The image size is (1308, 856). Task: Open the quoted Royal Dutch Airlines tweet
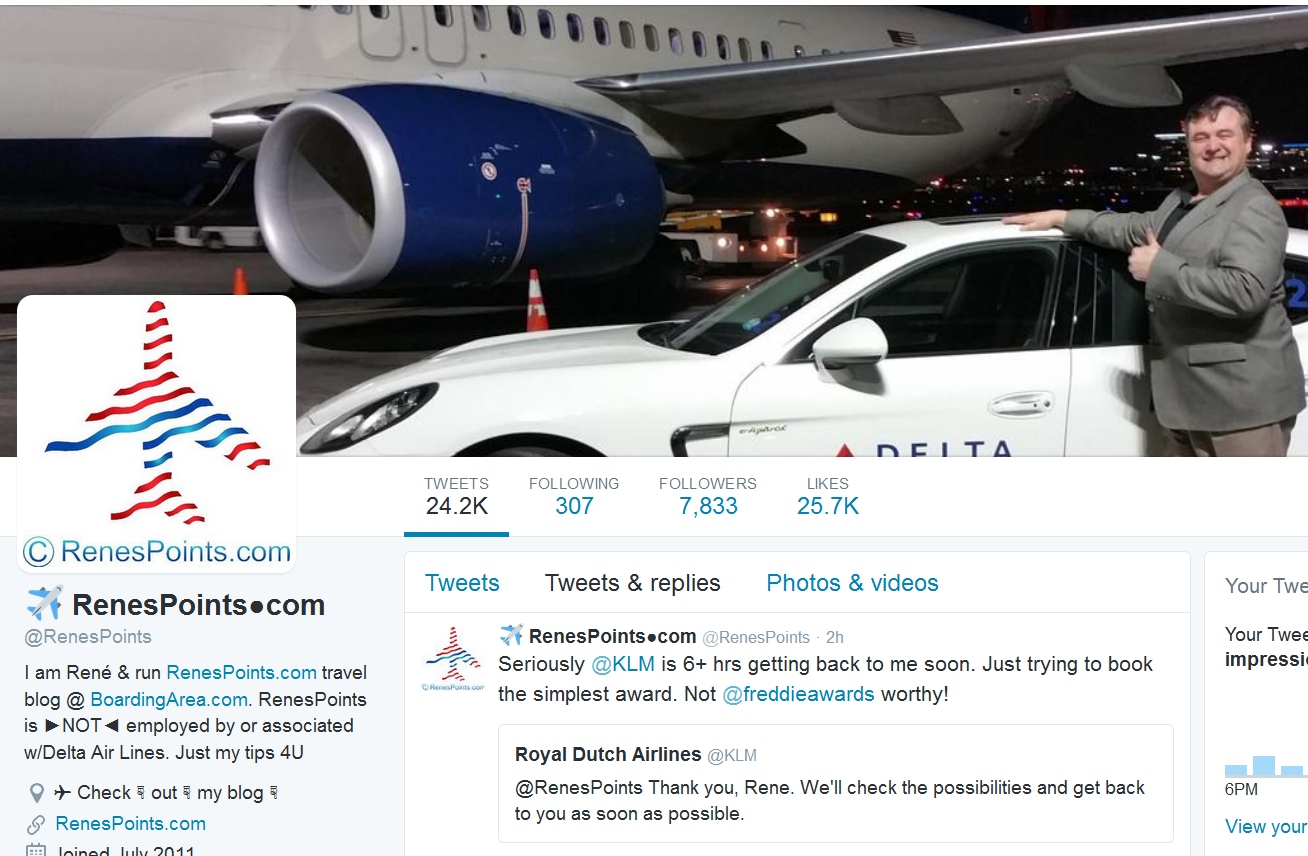[835, 783]
